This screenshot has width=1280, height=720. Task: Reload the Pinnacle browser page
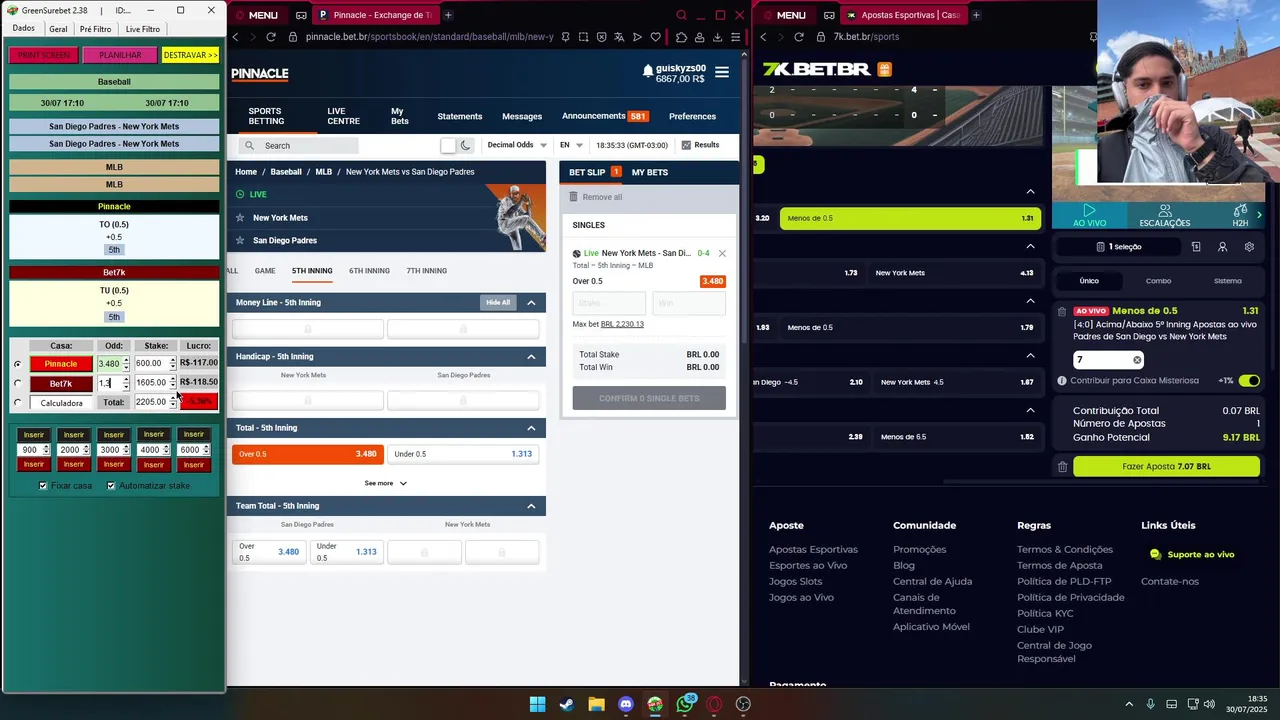pos(270,37)
